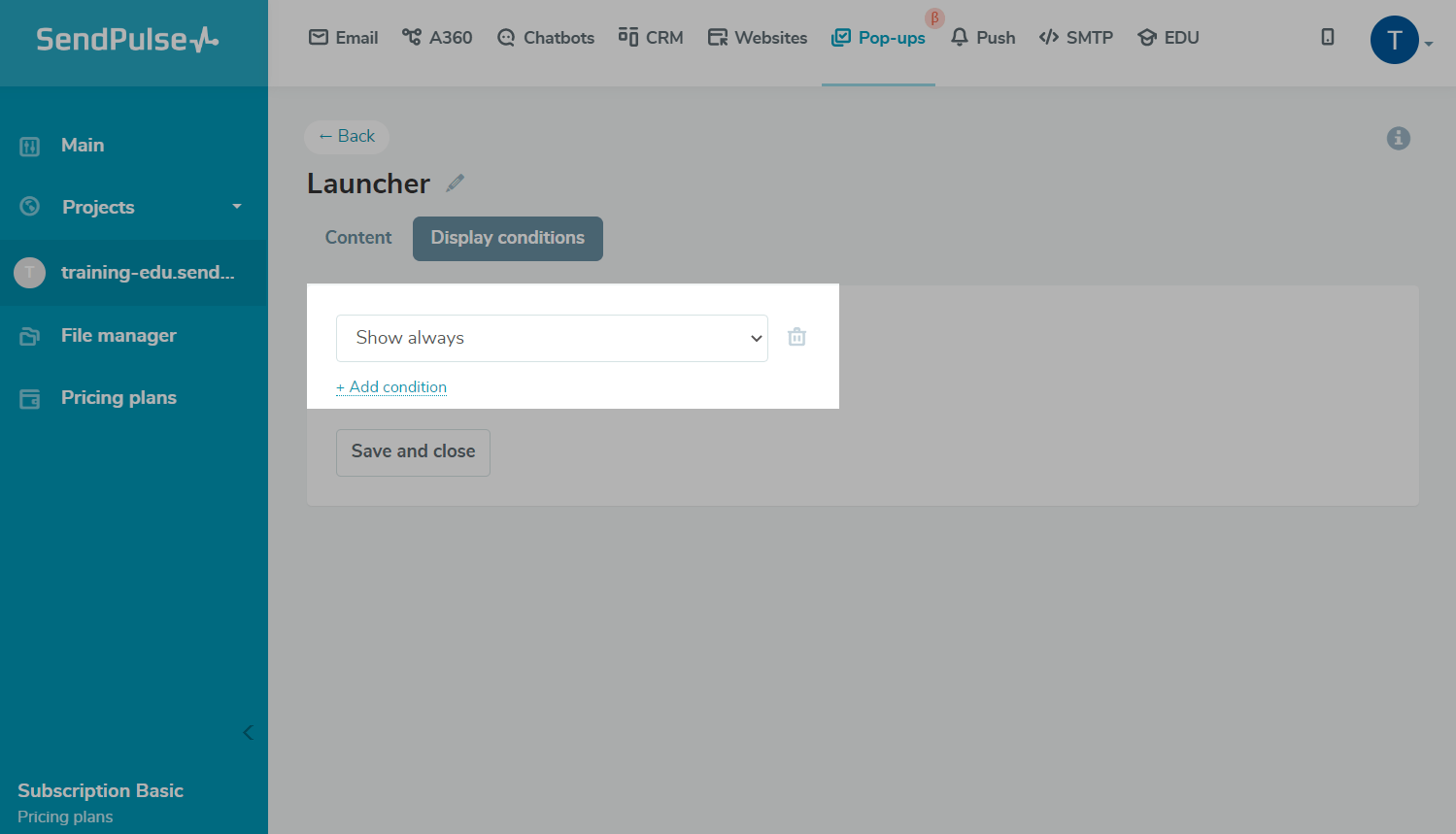This screenshot has width=1456, height=834.
Task: Click the pencil icon to rename Launcher
Action: (455, 183)
